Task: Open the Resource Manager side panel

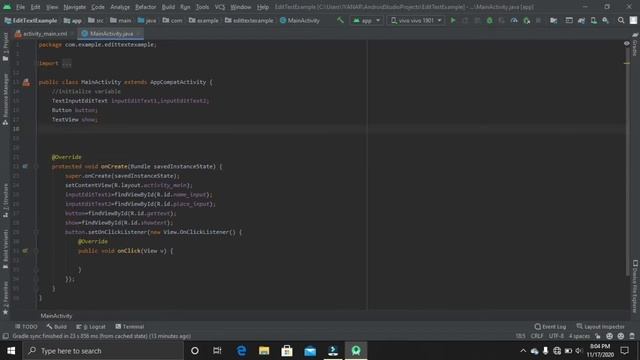Action: [x=5, y=99]
